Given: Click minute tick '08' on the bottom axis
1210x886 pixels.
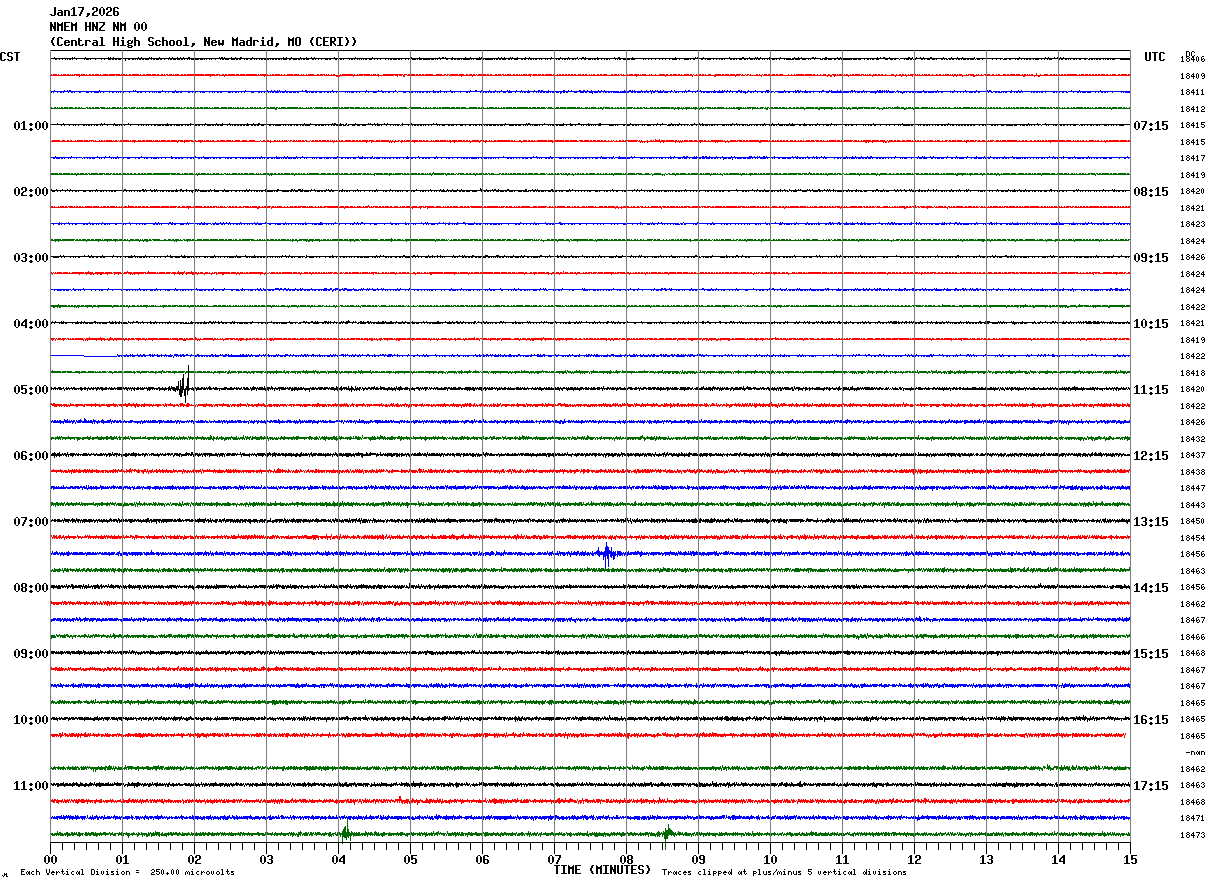Looking at the screenshot, I should point(626,859).
